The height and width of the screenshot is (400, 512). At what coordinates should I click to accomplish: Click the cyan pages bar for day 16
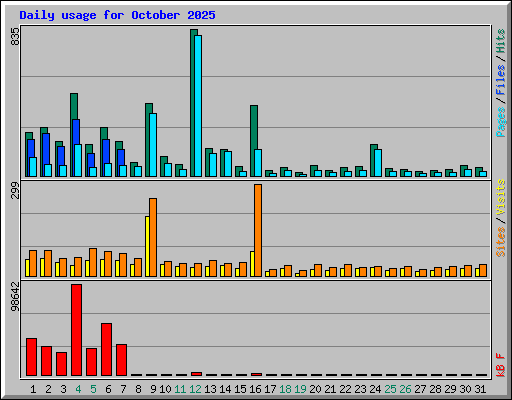pos(258,163)
